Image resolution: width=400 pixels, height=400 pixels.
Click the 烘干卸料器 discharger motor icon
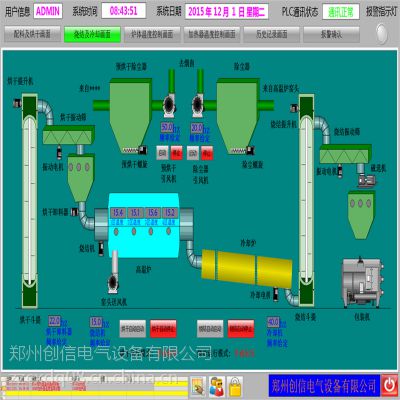(74, 212)
